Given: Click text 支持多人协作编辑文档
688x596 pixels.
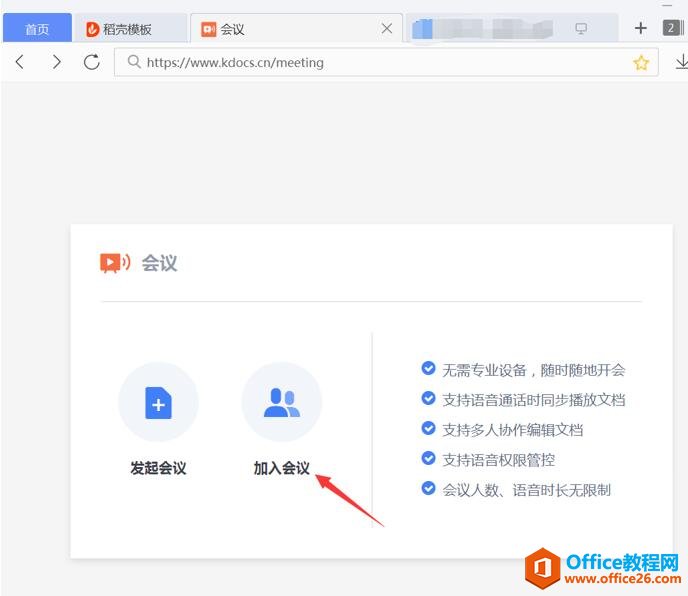Looking at the screenshot, I should [512, 430].
